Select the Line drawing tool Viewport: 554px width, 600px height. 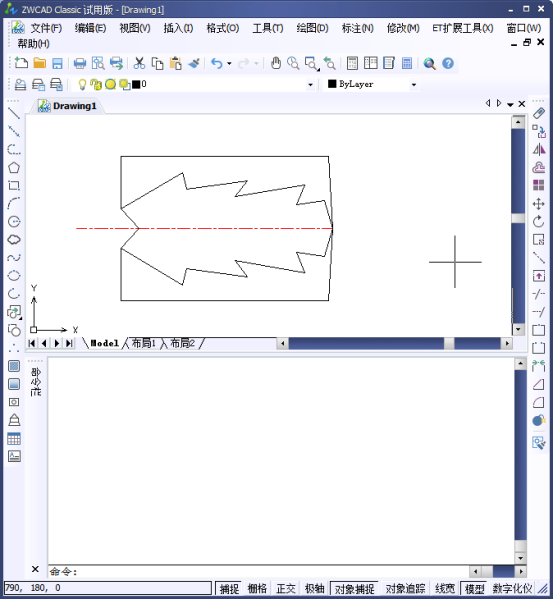[x=14, y=113]
